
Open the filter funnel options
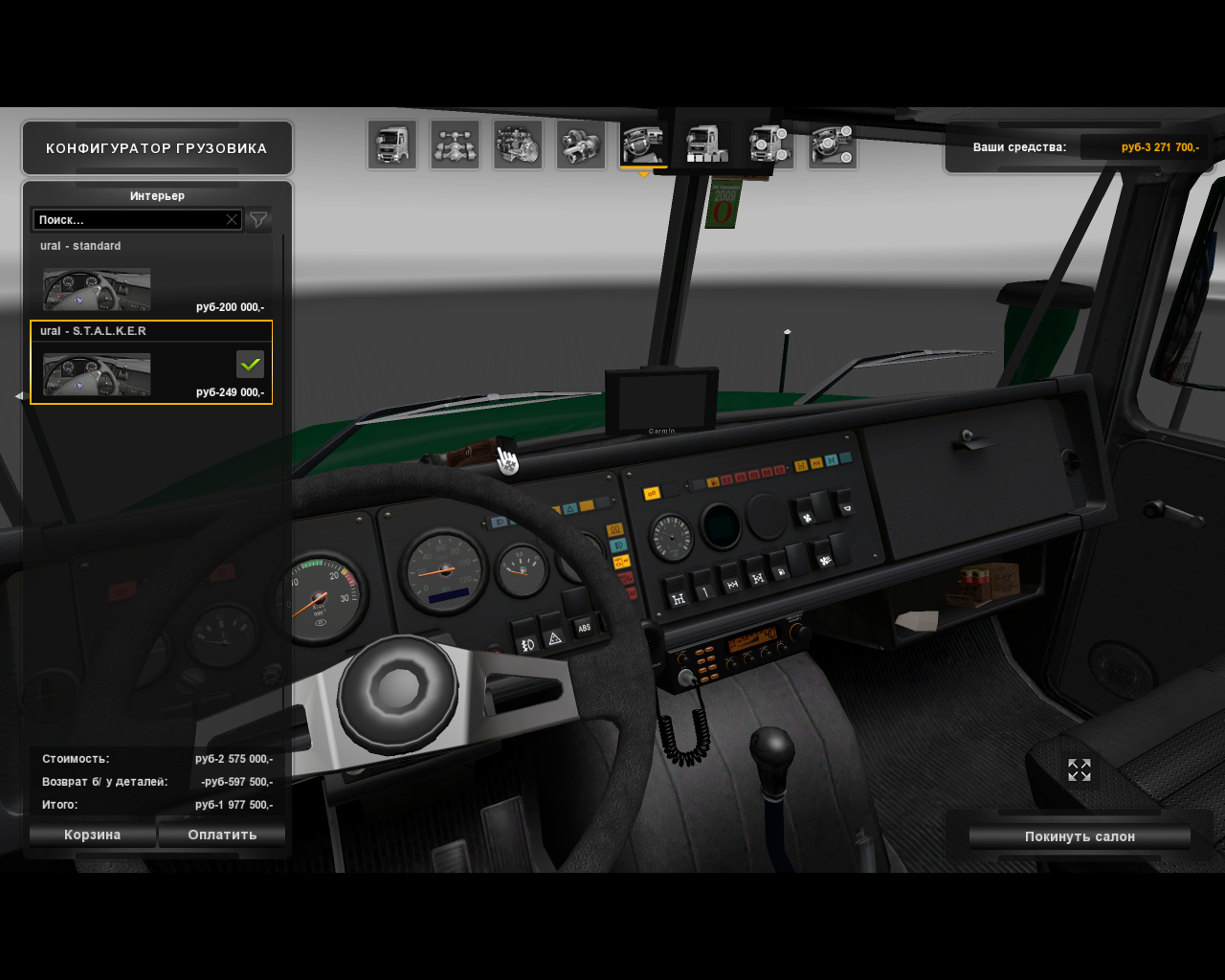coord(258,220)
